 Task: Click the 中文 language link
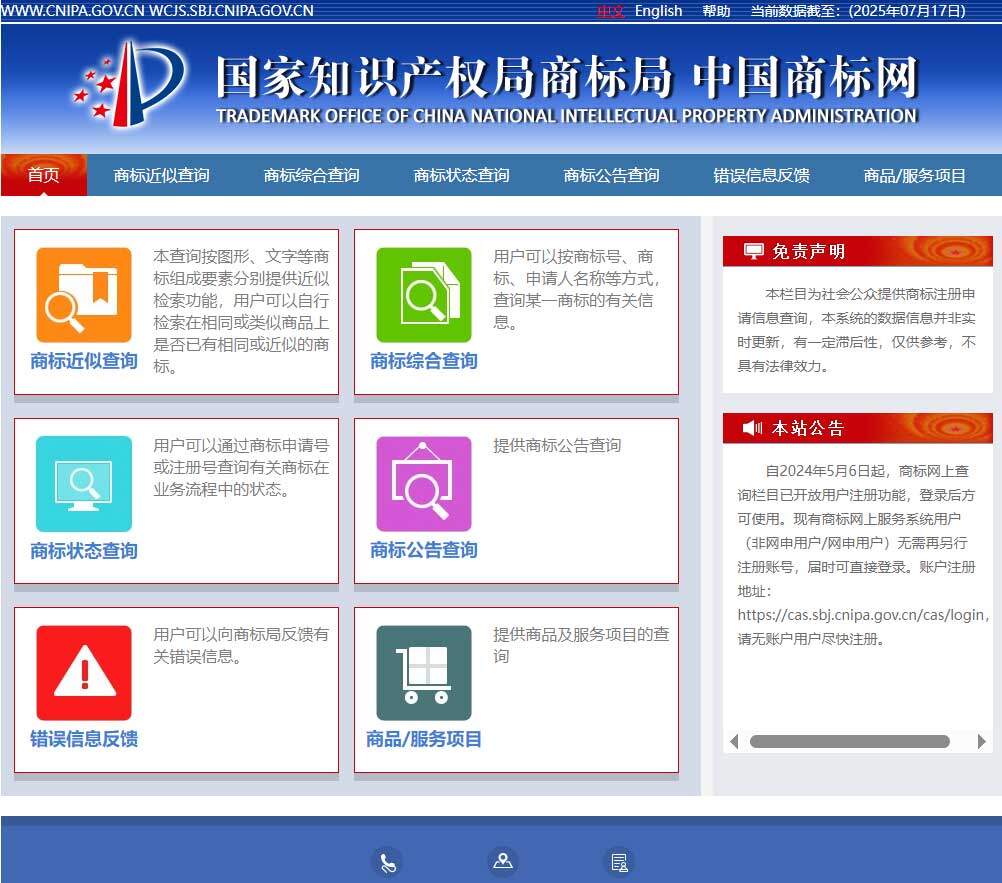pyautogui.click(x=611, y=11)
